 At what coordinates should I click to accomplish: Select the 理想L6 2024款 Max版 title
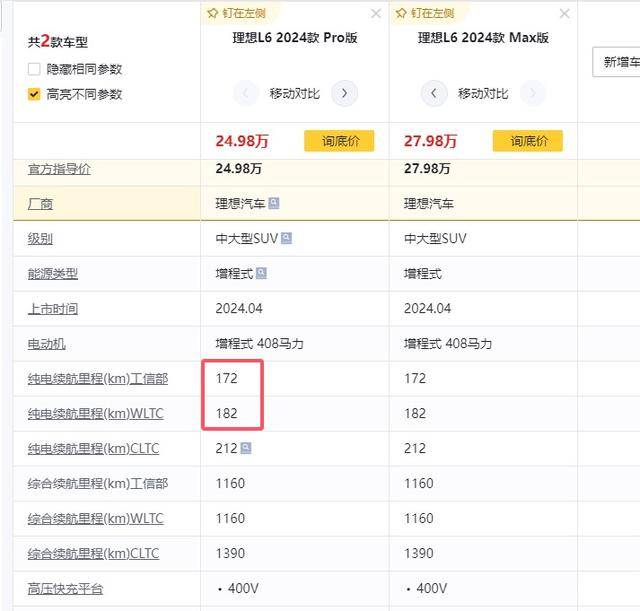(x=483, y=38)
